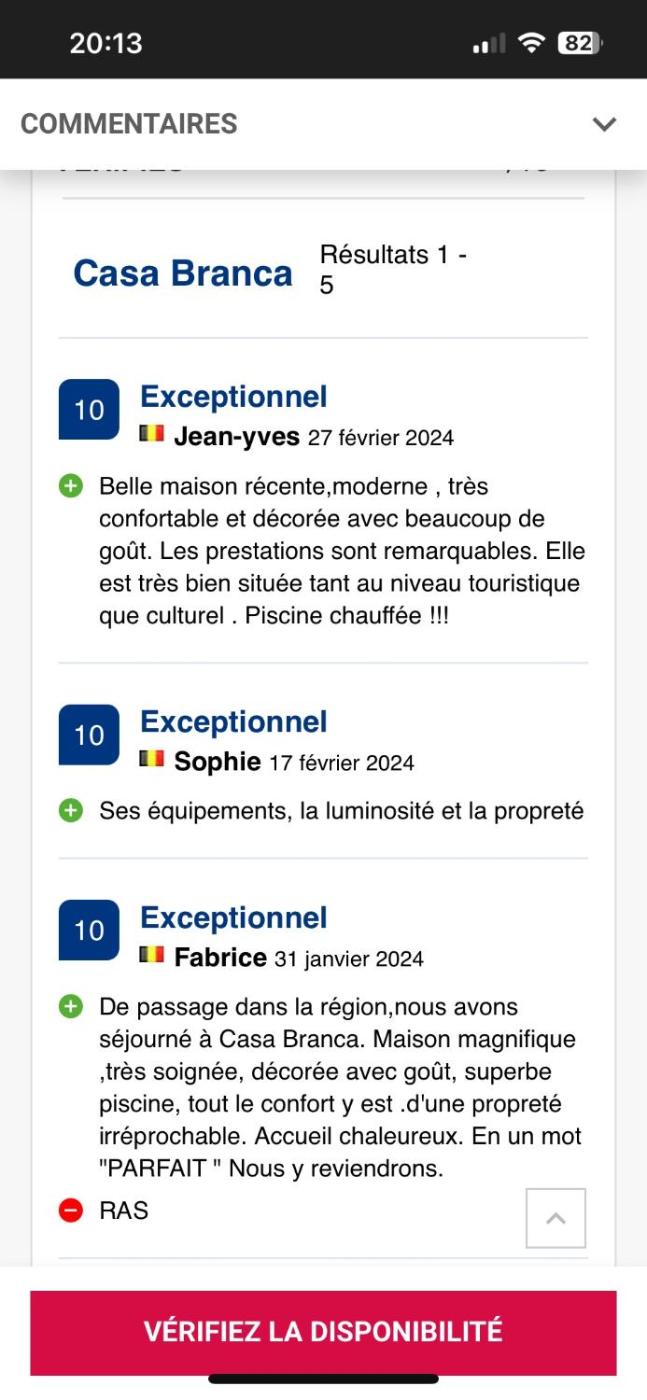Collapse the Commentaires section chevron
This screenshot has height=1400, width=647.
point(603,124)
